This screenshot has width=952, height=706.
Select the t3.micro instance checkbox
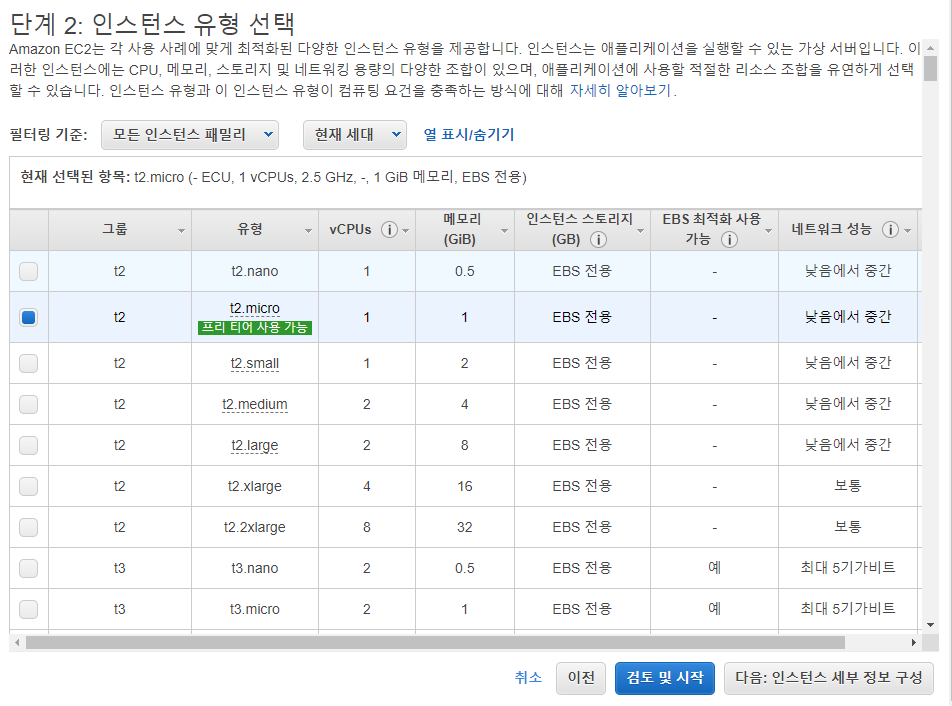(29, 609)
